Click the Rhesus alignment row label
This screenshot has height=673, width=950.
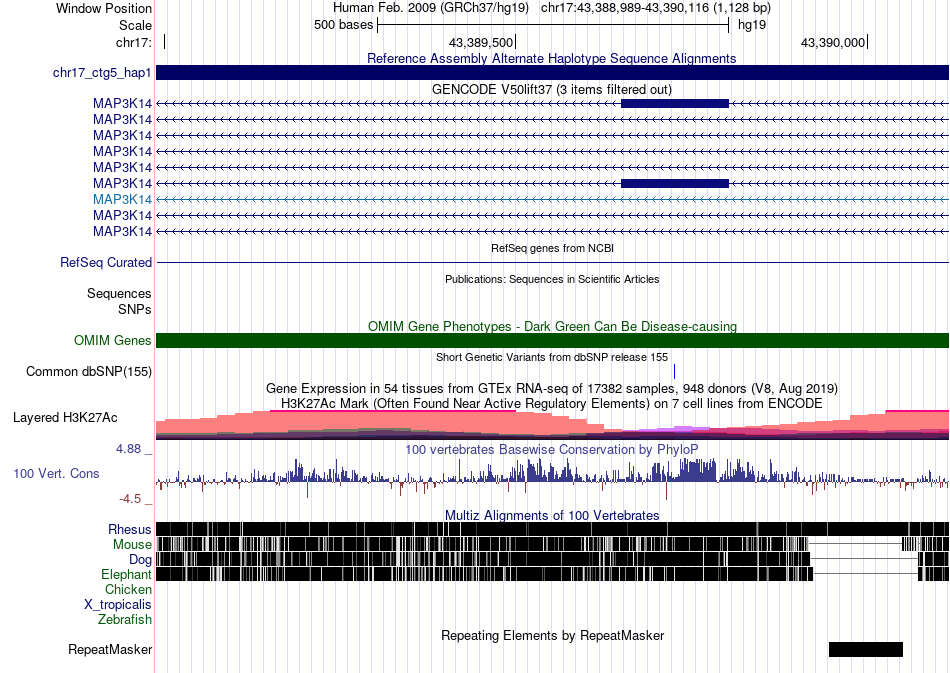pos(130,529)
